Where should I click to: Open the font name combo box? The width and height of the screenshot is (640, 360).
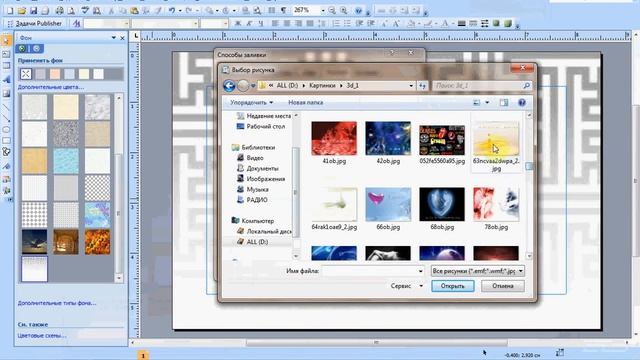coord(165,24)
